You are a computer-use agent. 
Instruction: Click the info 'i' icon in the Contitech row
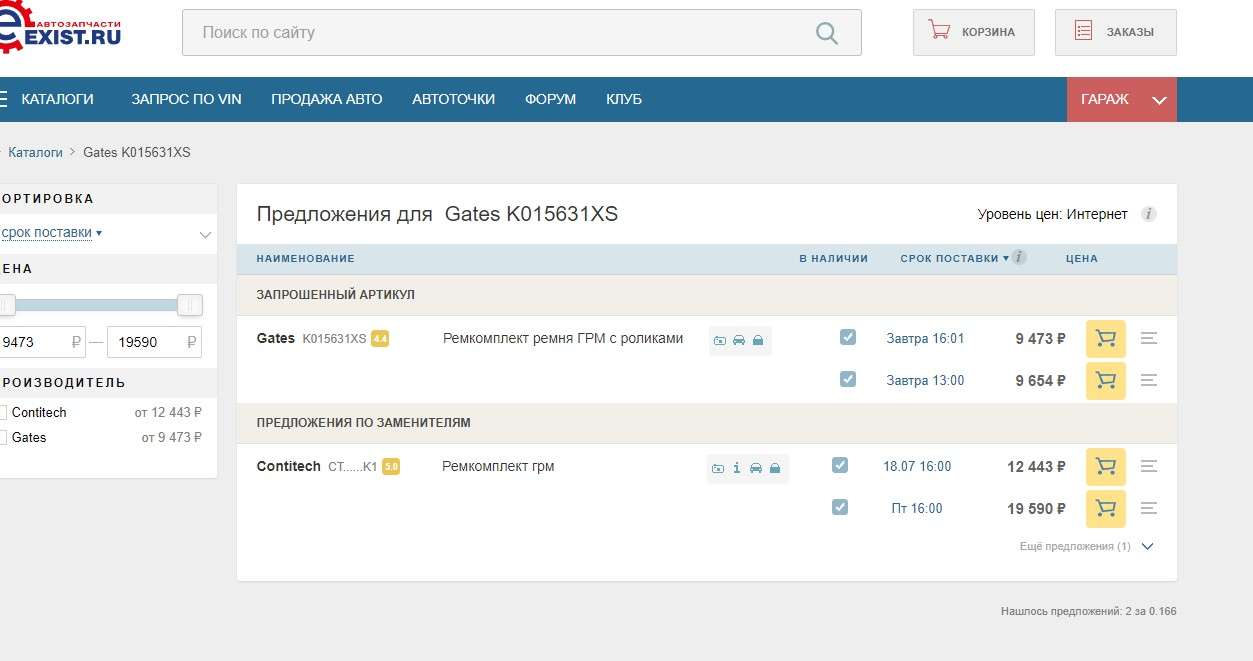(737, 468)
